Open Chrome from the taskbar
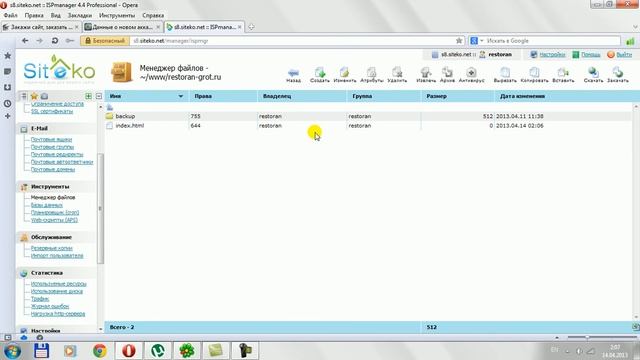The width and height of the screenshot is (640, 360). (x=99, y=351)
